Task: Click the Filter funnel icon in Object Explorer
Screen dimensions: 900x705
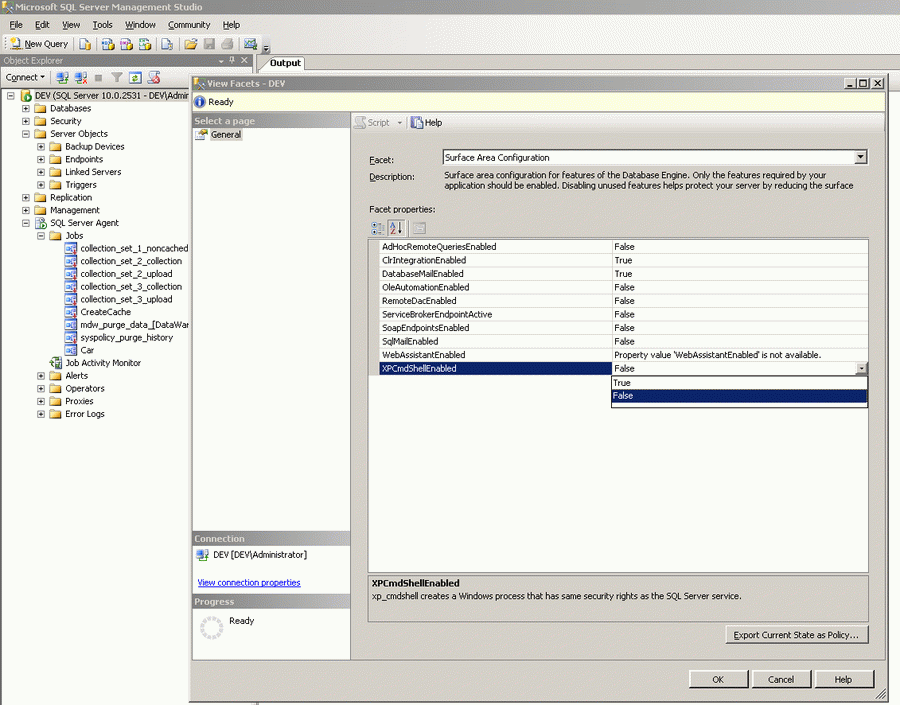Action: pyautogui.click(x=117, y=78)
